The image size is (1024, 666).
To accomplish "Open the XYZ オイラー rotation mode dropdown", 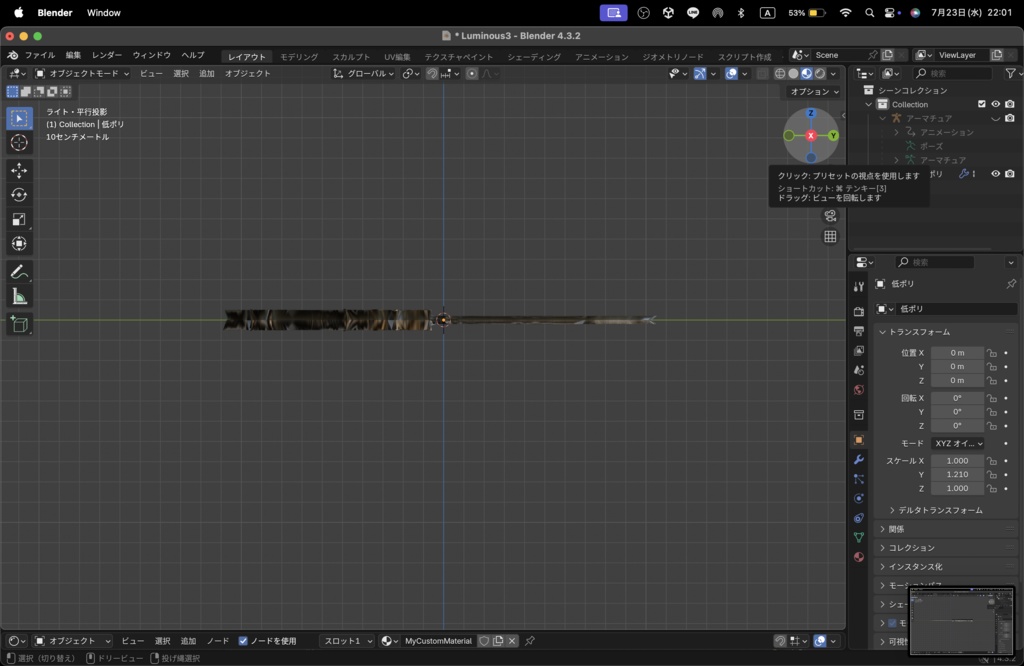I will coord(957,443).
